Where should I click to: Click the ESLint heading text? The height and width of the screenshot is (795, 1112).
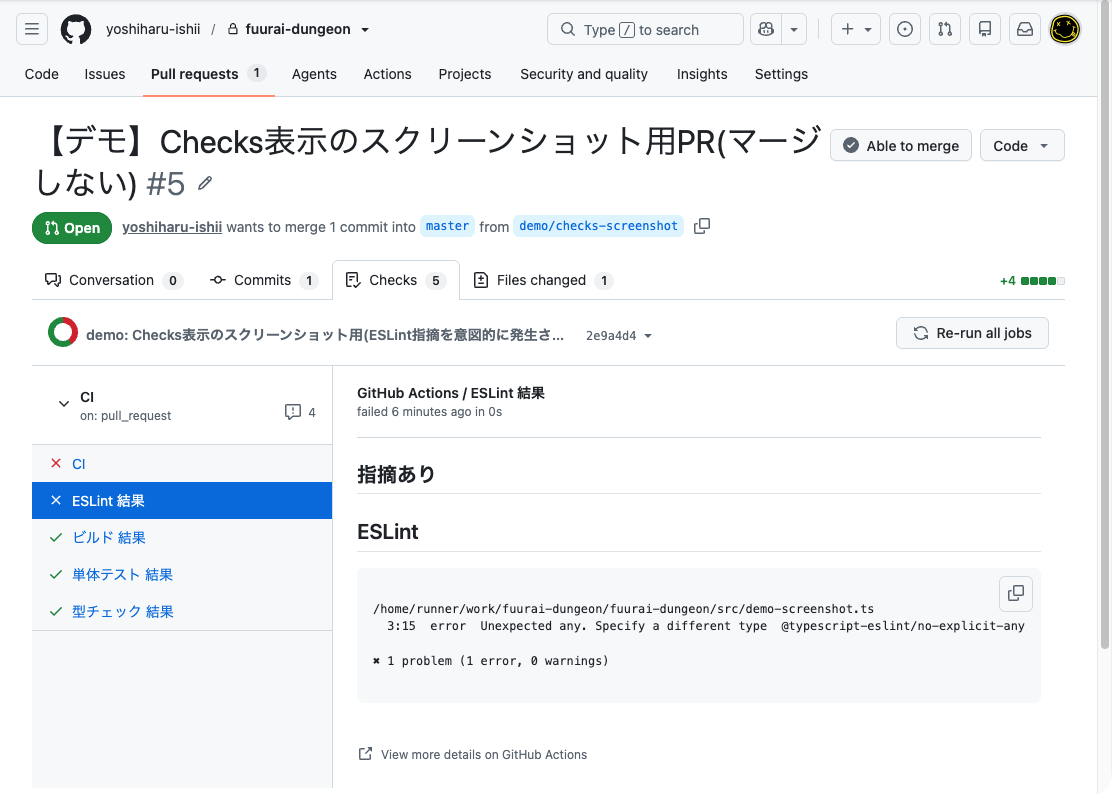click(x=388, y=532)
